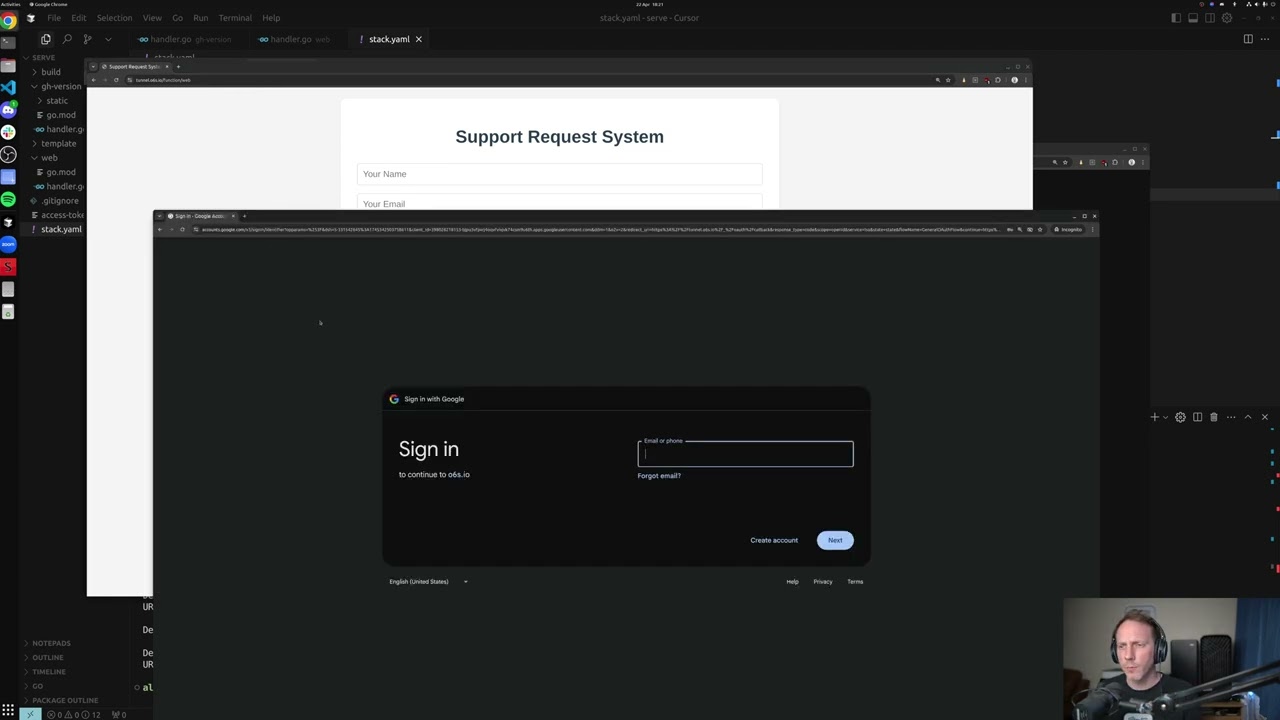Split the terminal panel
This screenshot has width=1280, height=720.
point(1197,417)
